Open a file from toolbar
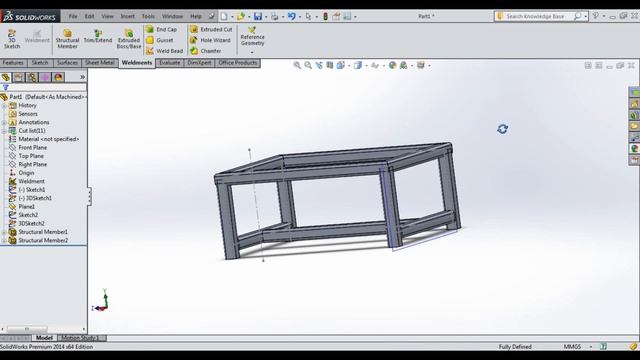The image size is (640, 360). [241, 16]
